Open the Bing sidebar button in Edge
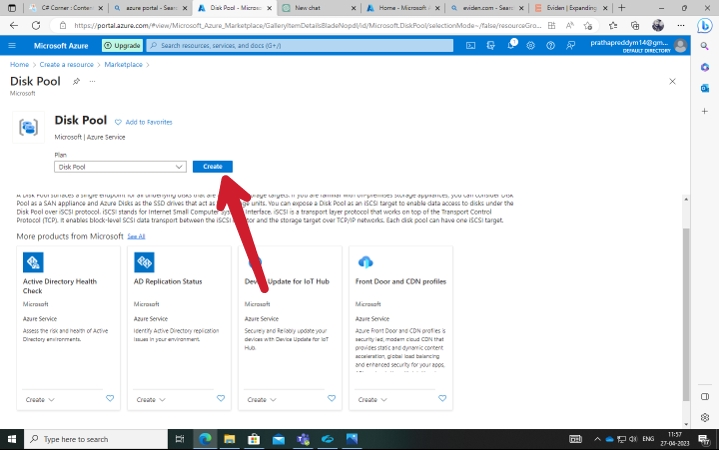719x450 pixels. click(x=704, y=26)
